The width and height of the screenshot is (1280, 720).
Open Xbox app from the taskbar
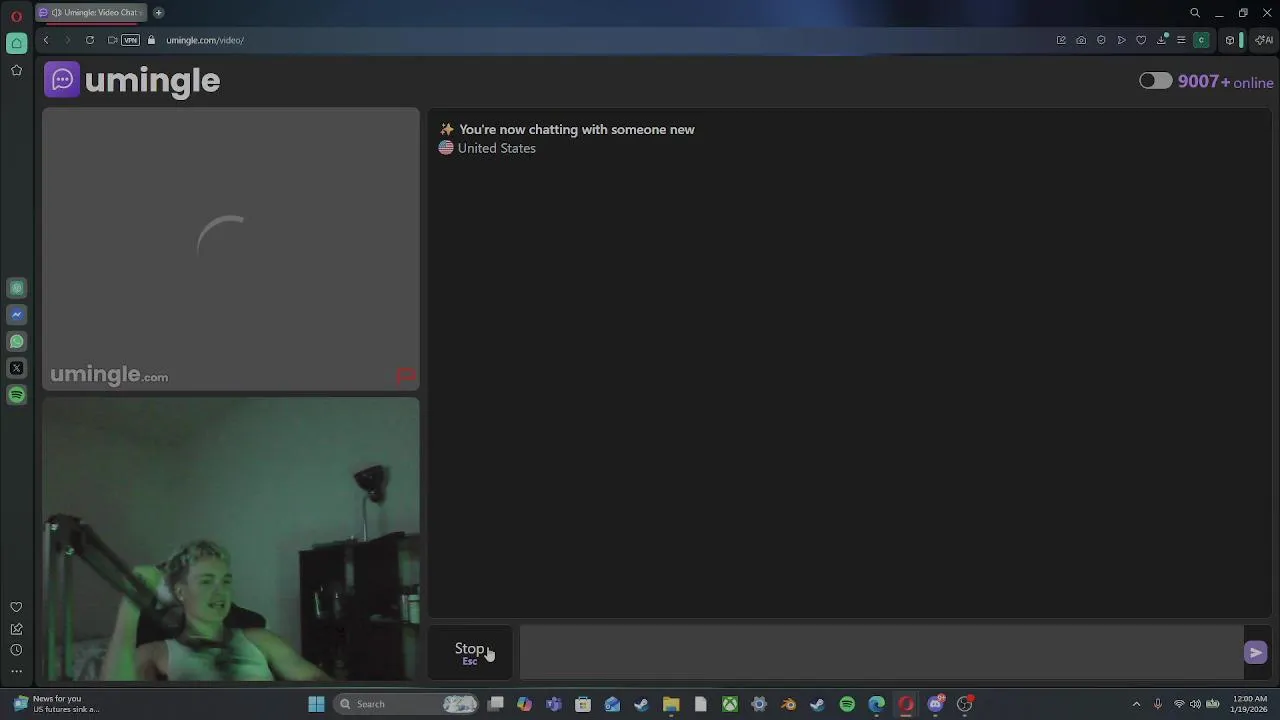pyautogui.click(x=730, y=704)
